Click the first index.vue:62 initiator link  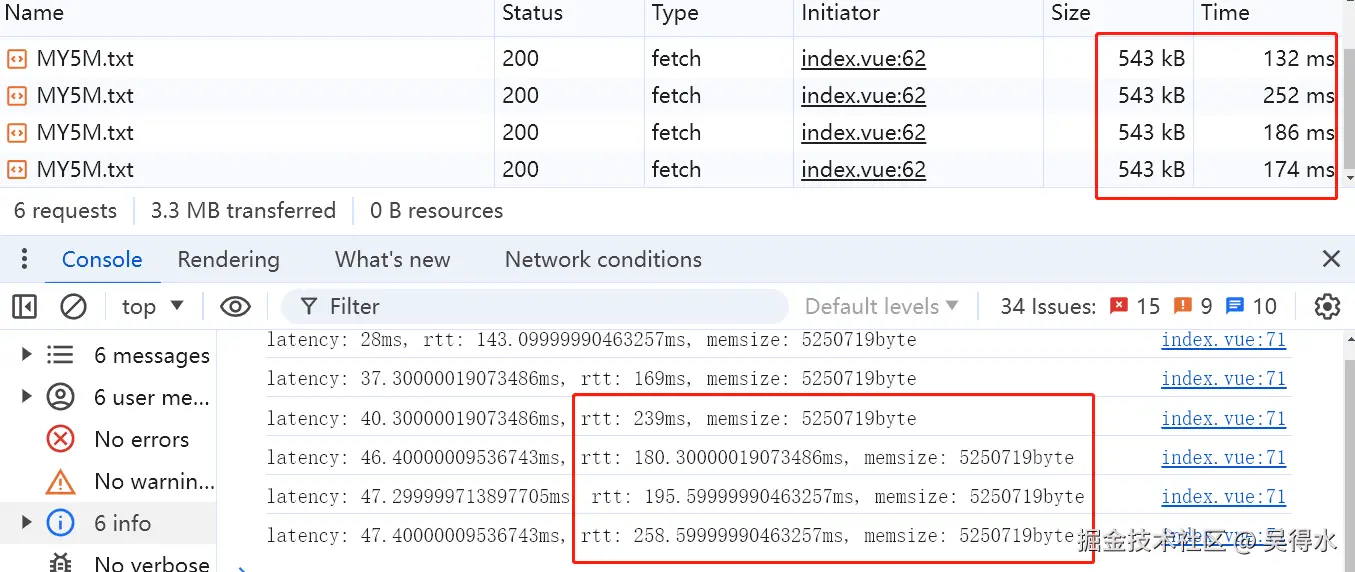[x=863, y=59]
